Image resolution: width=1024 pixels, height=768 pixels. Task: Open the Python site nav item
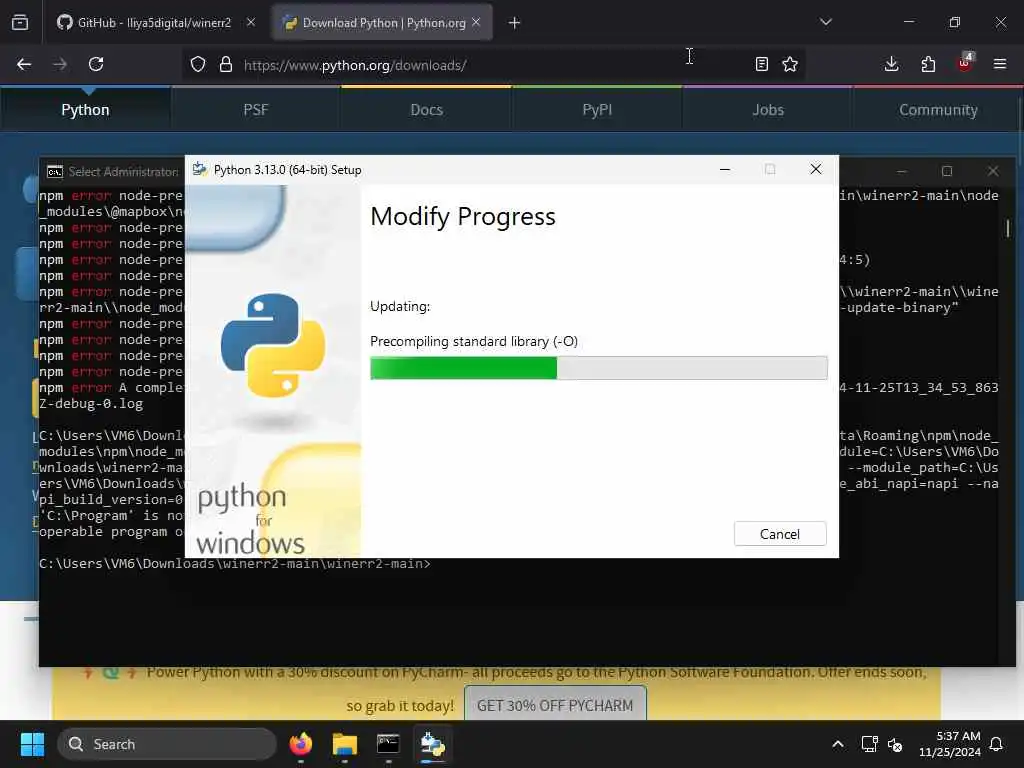point(86,110)
